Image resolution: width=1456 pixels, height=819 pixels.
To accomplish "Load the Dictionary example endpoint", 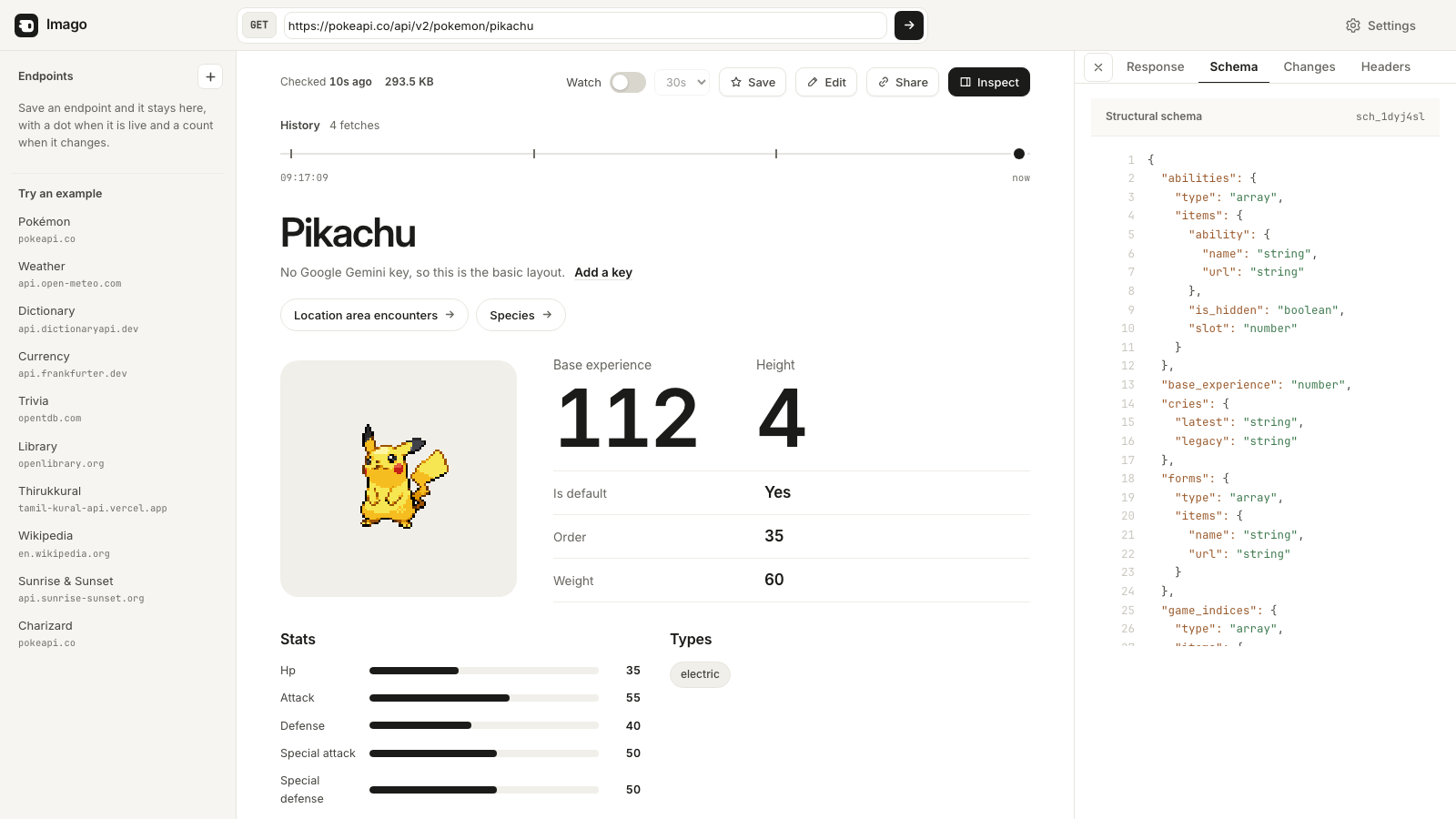I will click(x=118, y=319).
